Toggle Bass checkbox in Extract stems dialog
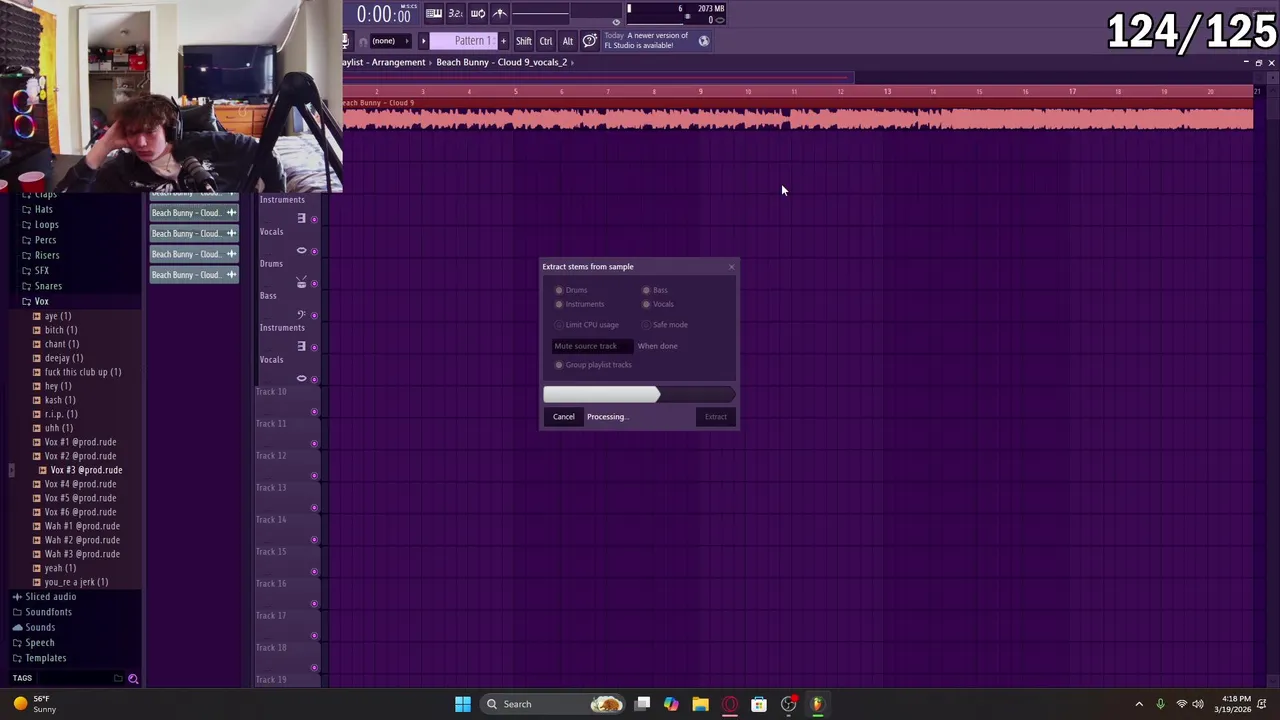 point(646,290)
